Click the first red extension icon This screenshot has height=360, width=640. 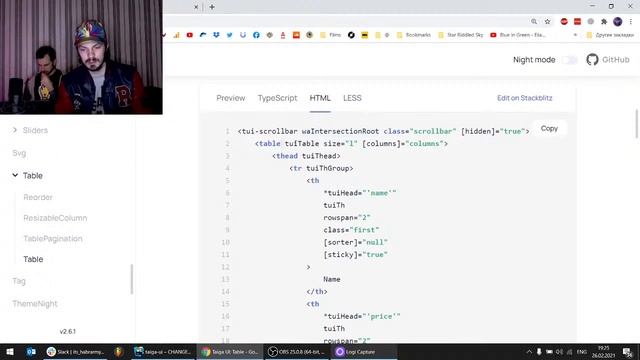[x=564, y=22]
